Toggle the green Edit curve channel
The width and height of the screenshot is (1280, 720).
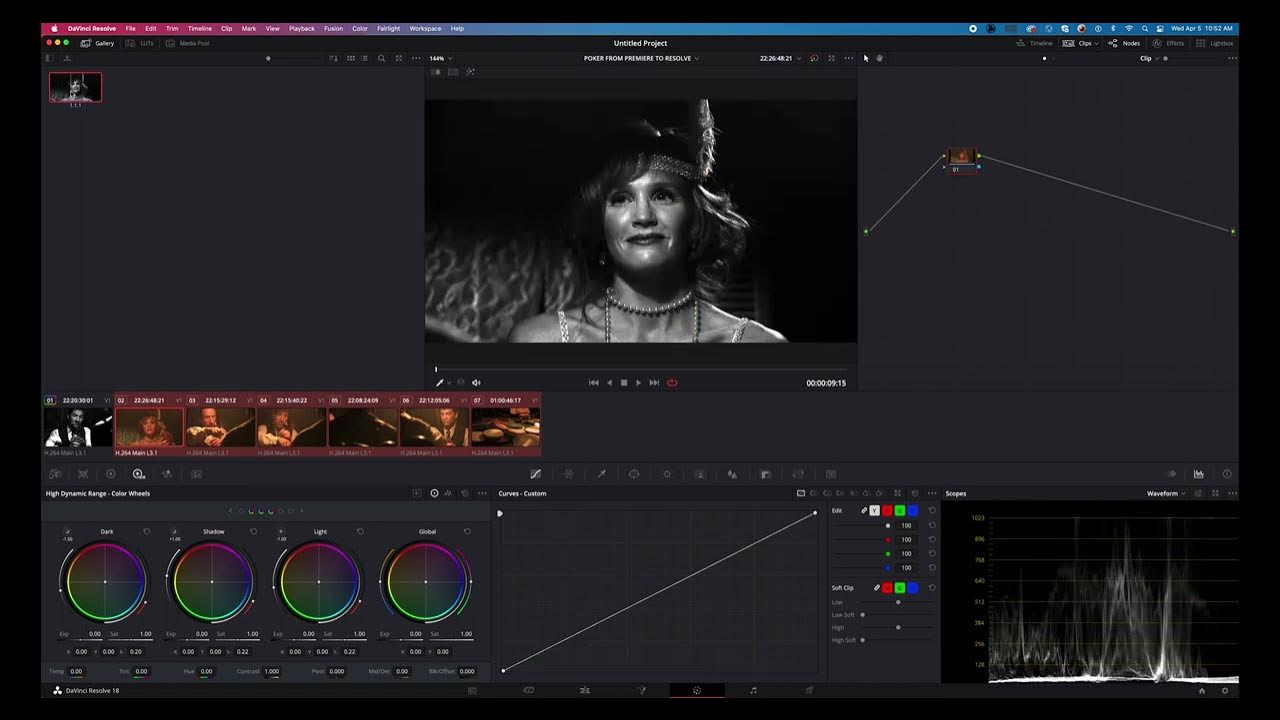(x=899, y=510)
